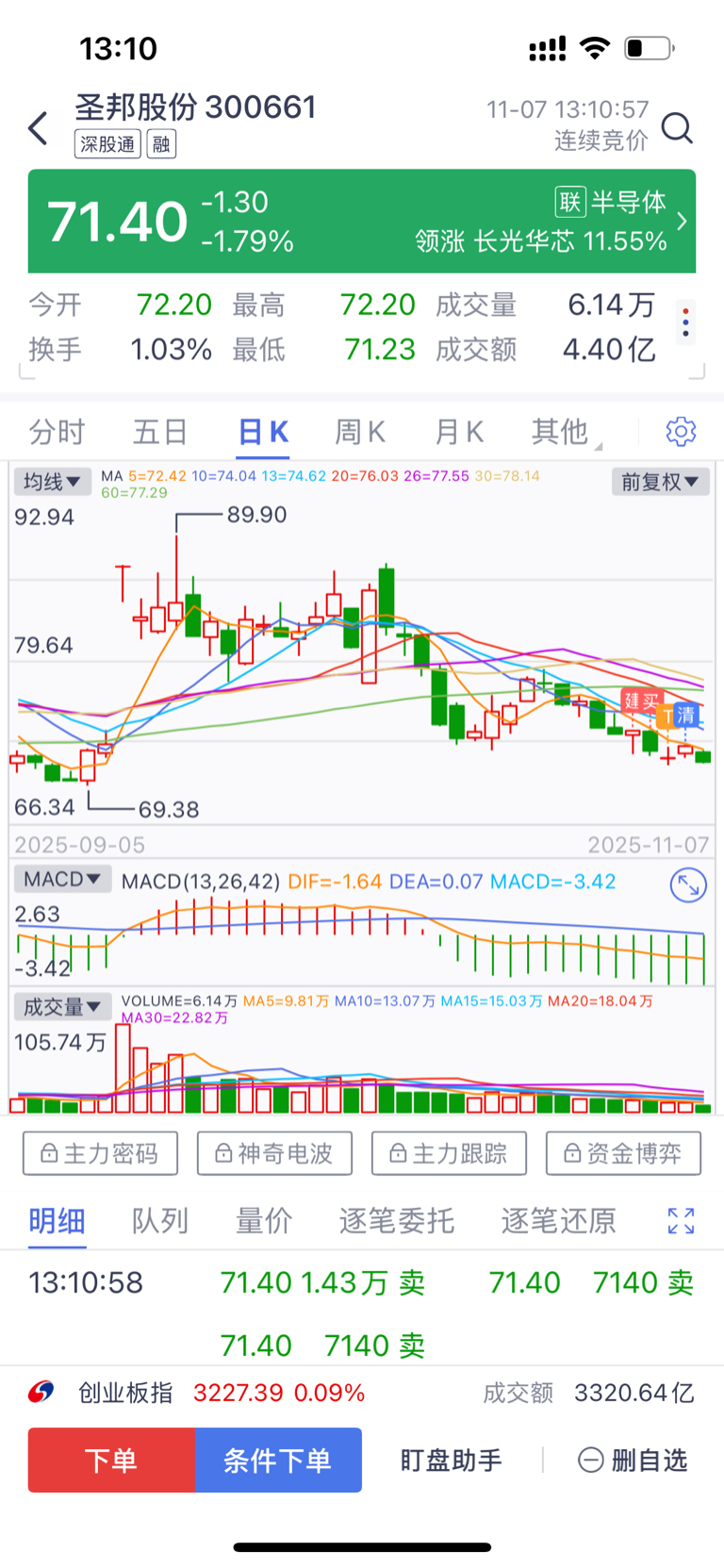Tap 成交额 4.40亿 value
724x1568 pixels.
[x=609, y=350]
